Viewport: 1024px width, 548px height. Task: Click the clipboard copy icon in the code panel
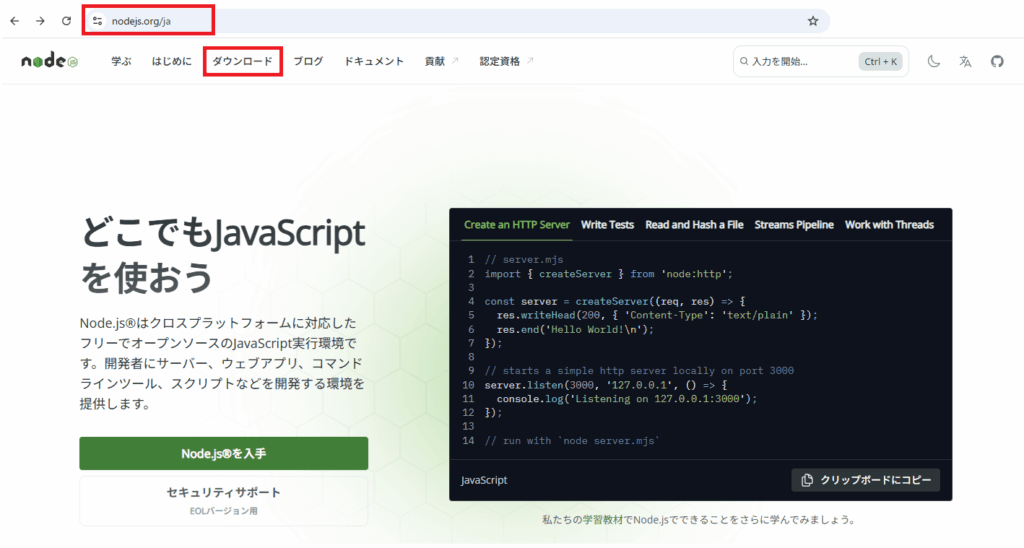tap(807, 480)
